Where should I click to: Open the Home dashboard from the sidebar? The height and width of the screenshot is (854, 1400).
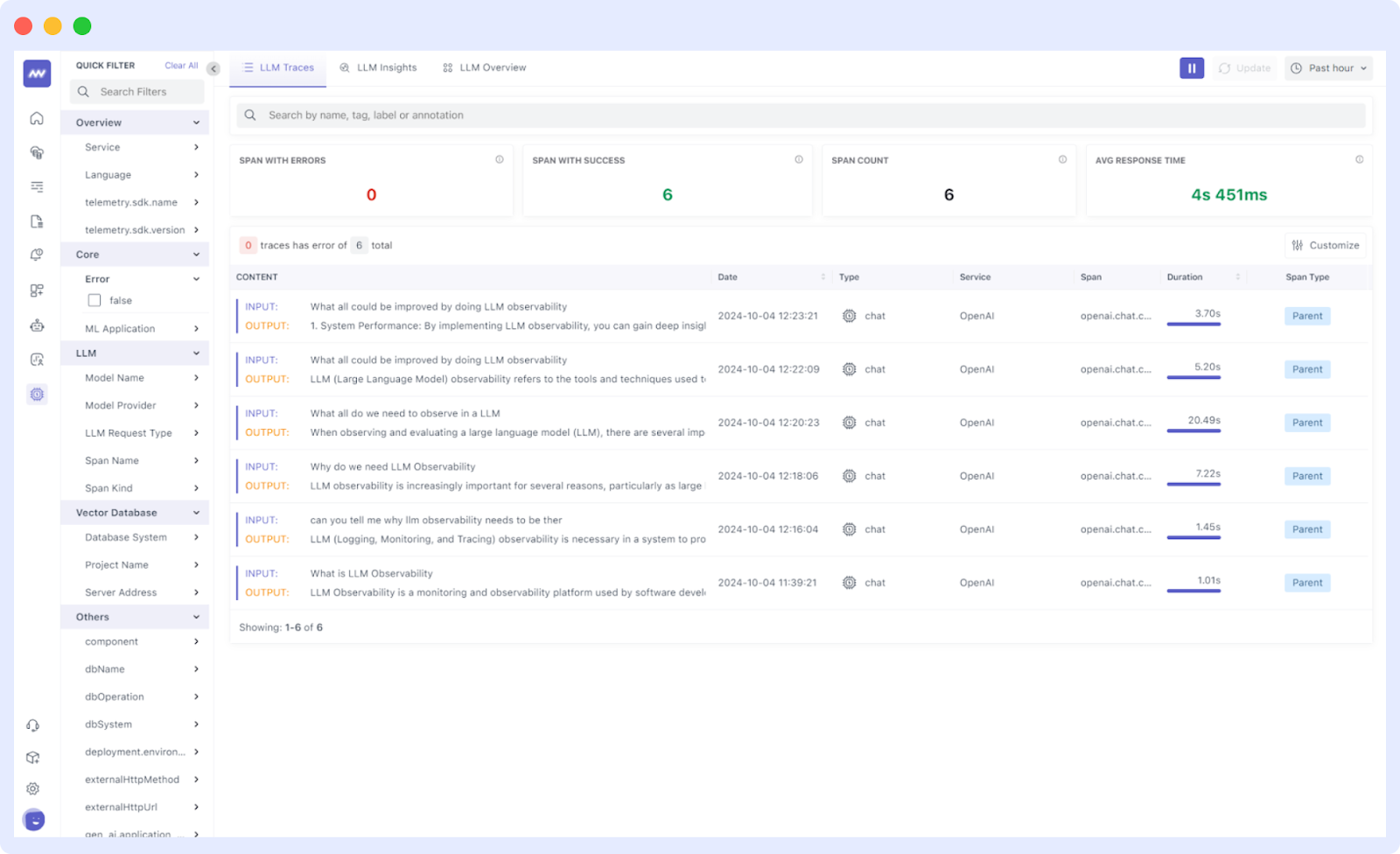click(x=36, y=117)
